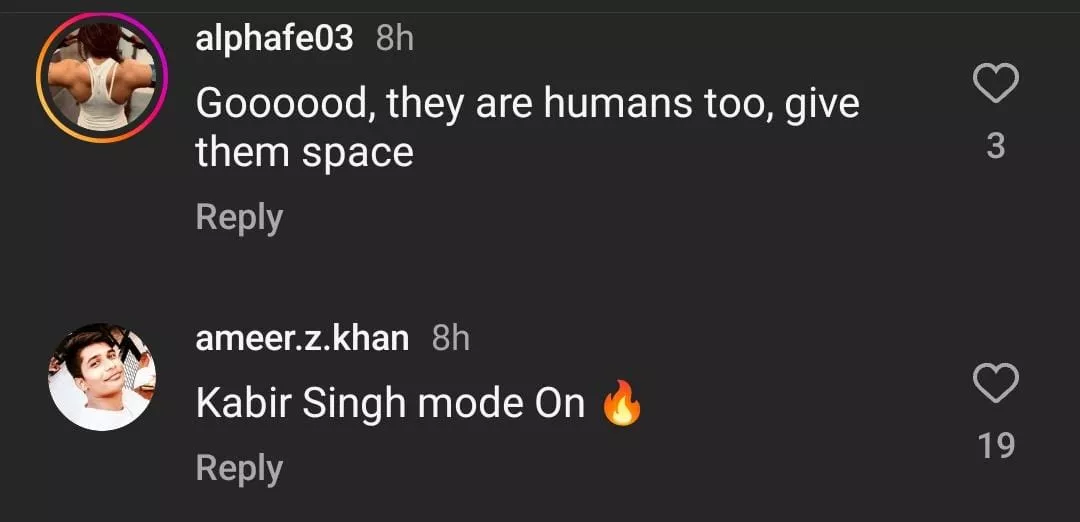Image resolution: width=1080 pixels, height=522 pixels.
Task: Like alphafe03's comment with the heart
Action: click(x=995, y=84)
